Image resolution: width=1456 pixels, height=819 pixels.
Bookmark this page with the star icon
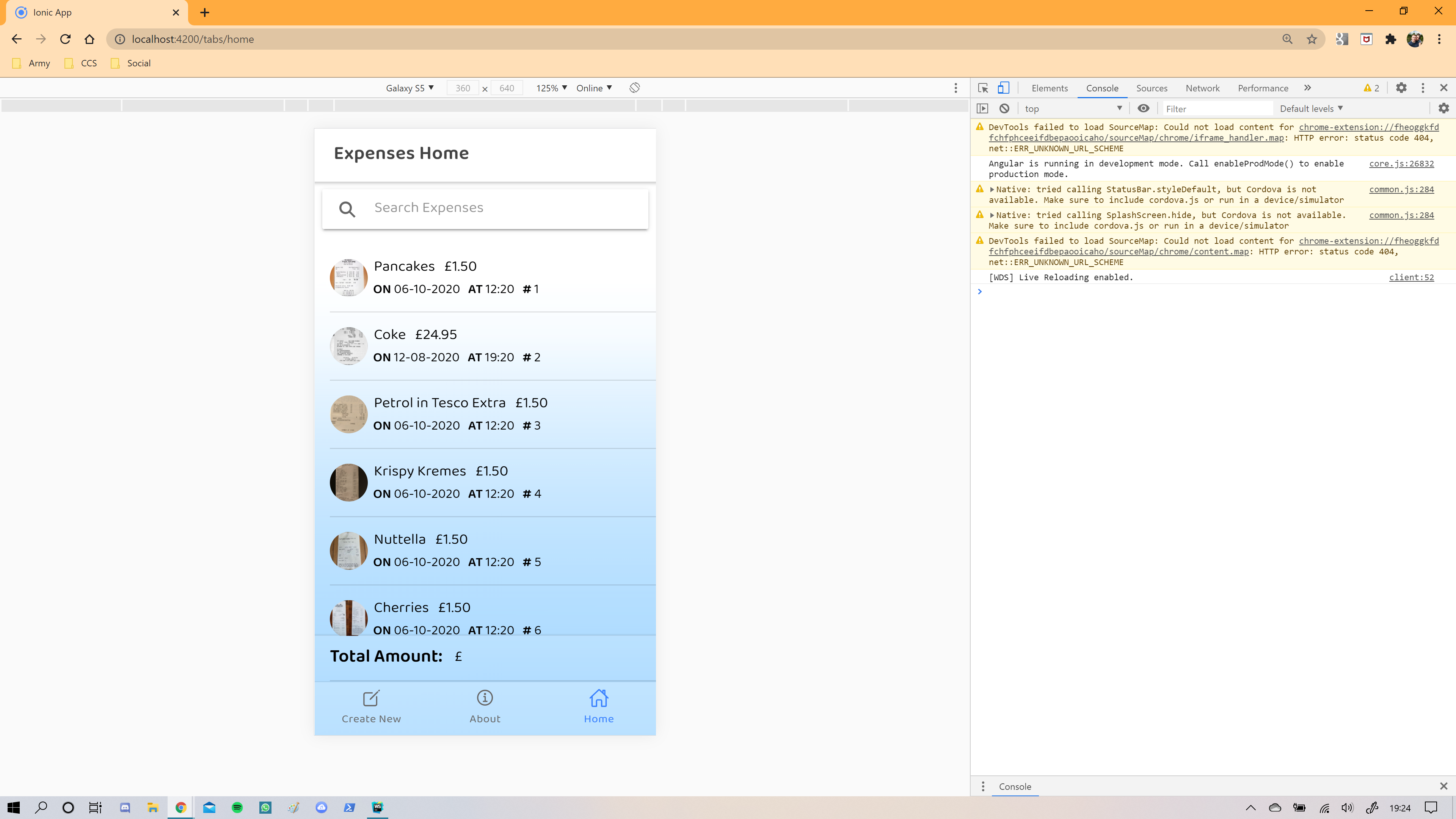coord(1312,39)
